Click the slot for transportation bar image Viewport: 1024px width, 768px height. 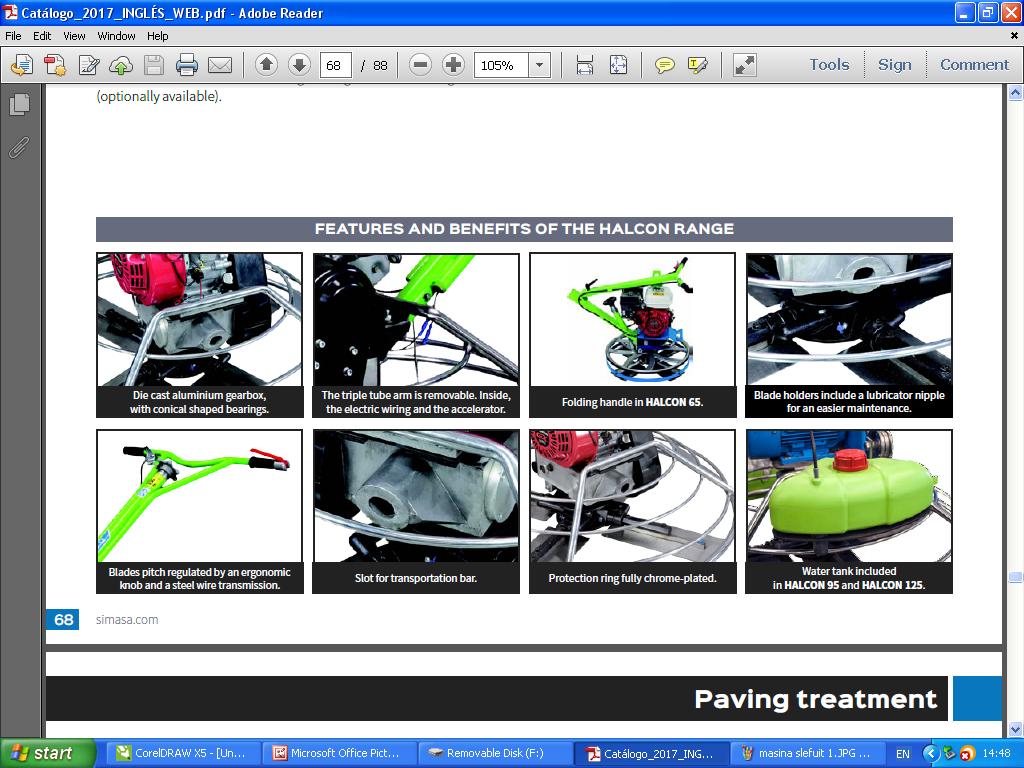tap(416, 496)
